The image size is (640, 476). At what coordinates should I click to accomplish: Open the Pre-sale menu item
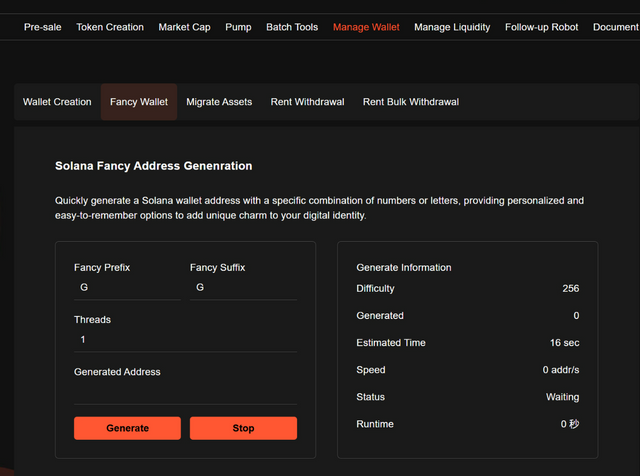coord(42,27)
